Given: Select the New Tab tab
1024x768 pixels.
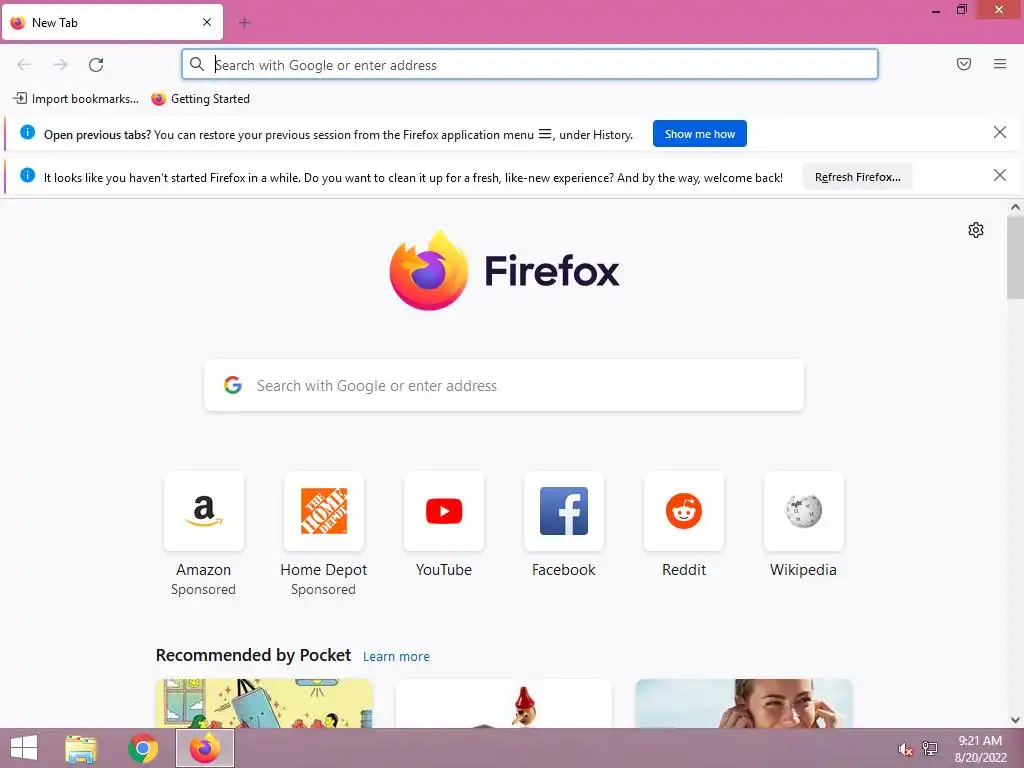Looking at the screenshot, I should [x=112, y=22].
